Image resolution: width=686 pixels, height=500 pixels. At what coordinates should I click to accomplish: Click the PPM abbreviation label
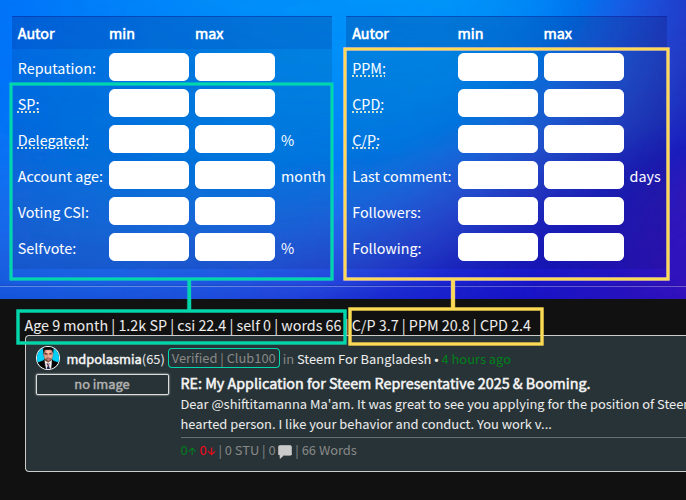click(369, 69)
